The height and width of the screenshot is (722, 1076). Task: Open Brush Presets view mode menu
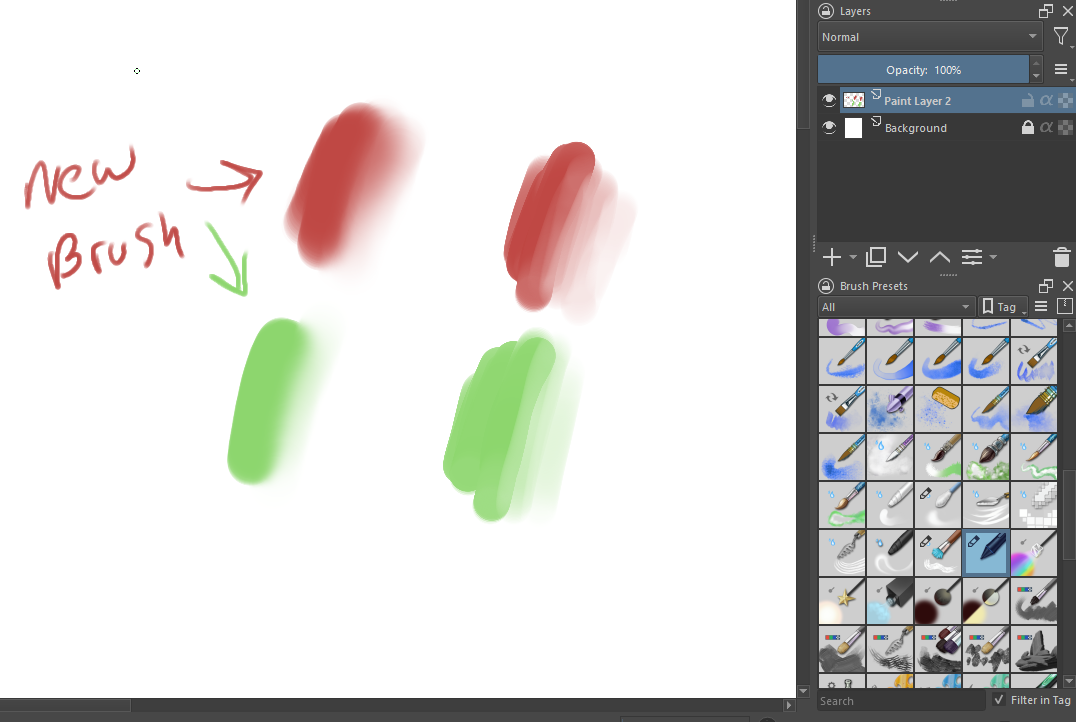1041,307
